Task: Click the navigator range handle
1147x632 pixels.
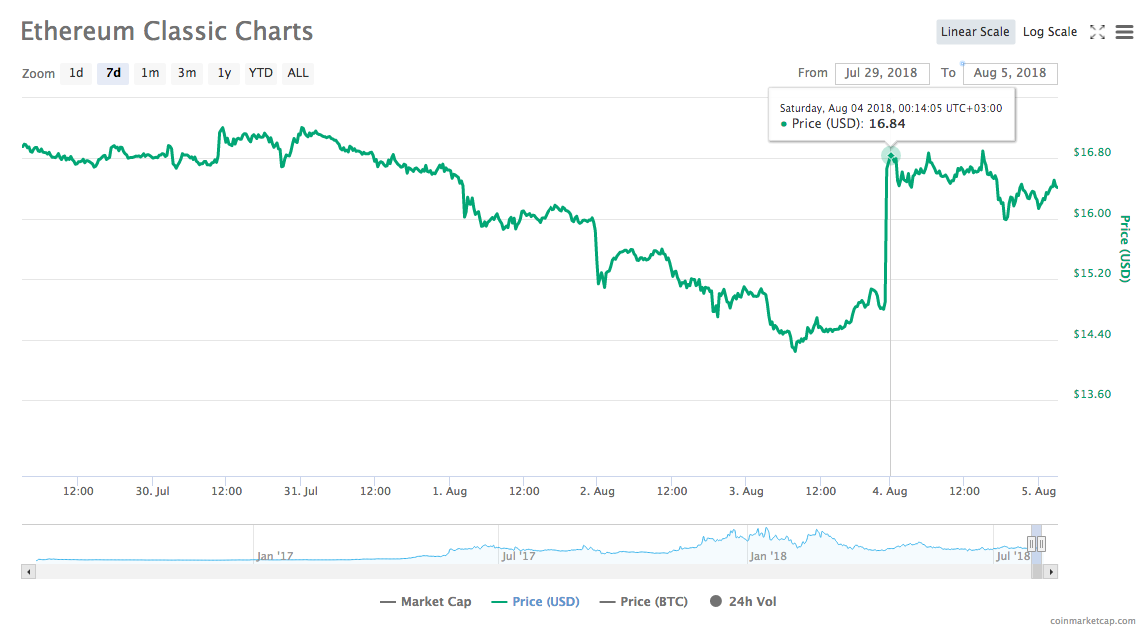Action: [x=1036, y=544]
